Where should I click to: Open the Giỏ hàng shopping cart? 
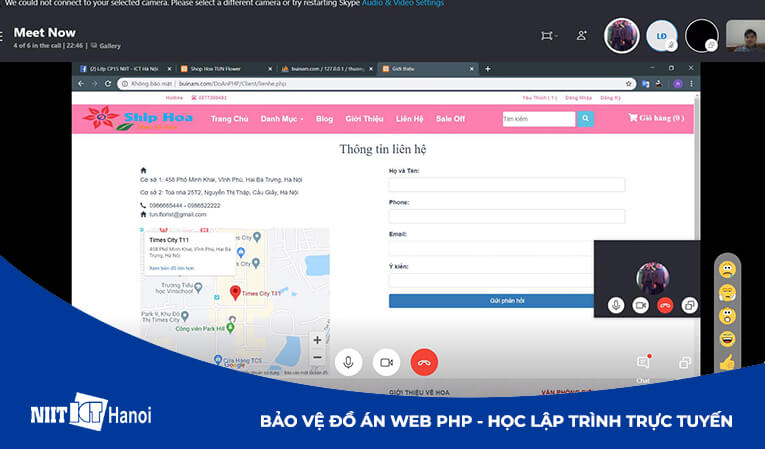tap(656, 118)
